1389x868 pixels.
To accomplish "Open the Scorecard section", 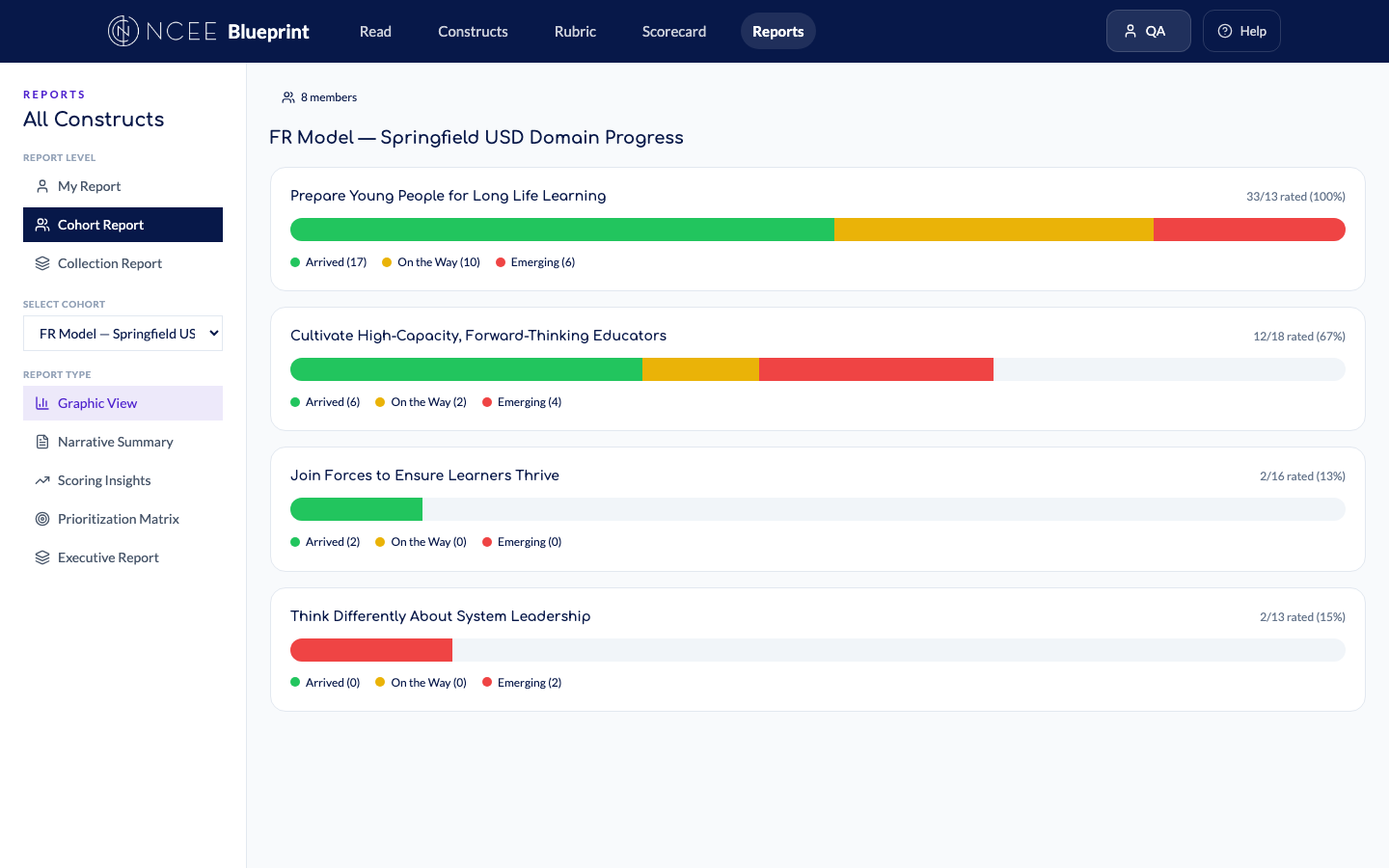I will [673, 31].
